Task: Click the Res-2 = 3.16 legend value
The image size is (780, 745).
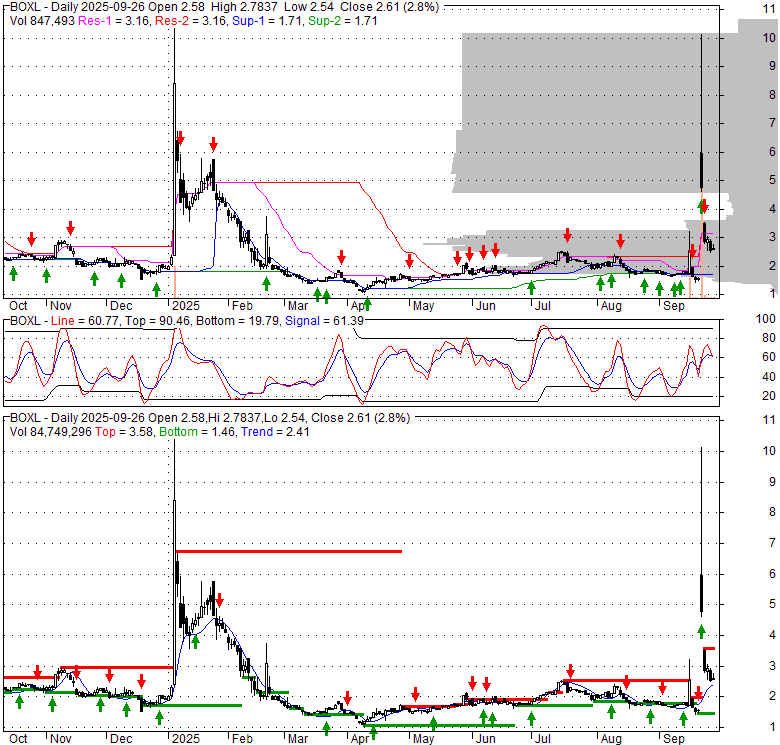Action: [192, 21]
